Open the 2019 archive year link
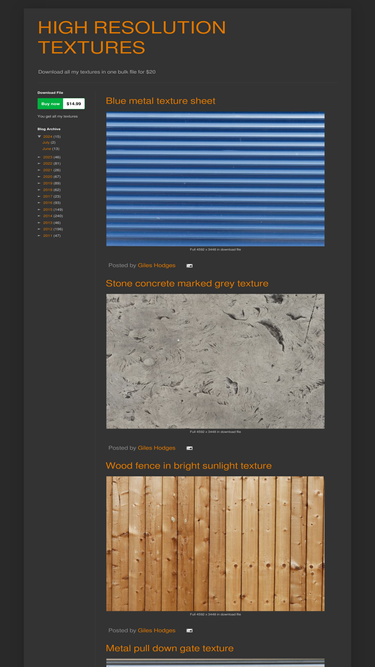Viewport: 375px width, 667px height. coord(48,183)
